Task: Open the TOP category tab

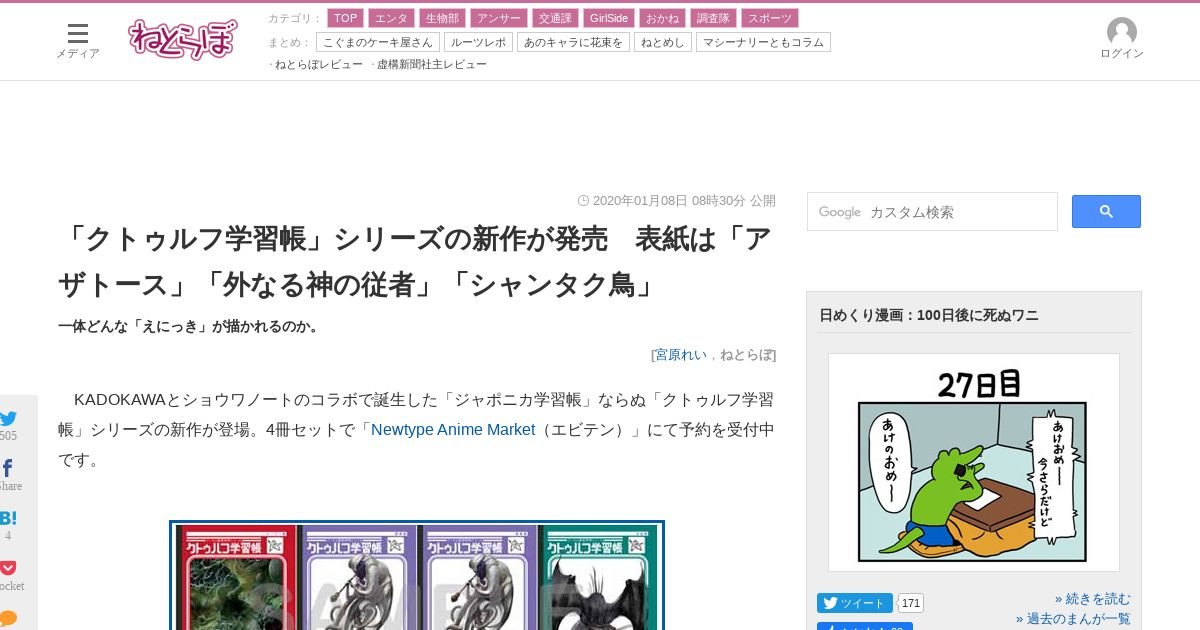Action: tap(345, 18)
